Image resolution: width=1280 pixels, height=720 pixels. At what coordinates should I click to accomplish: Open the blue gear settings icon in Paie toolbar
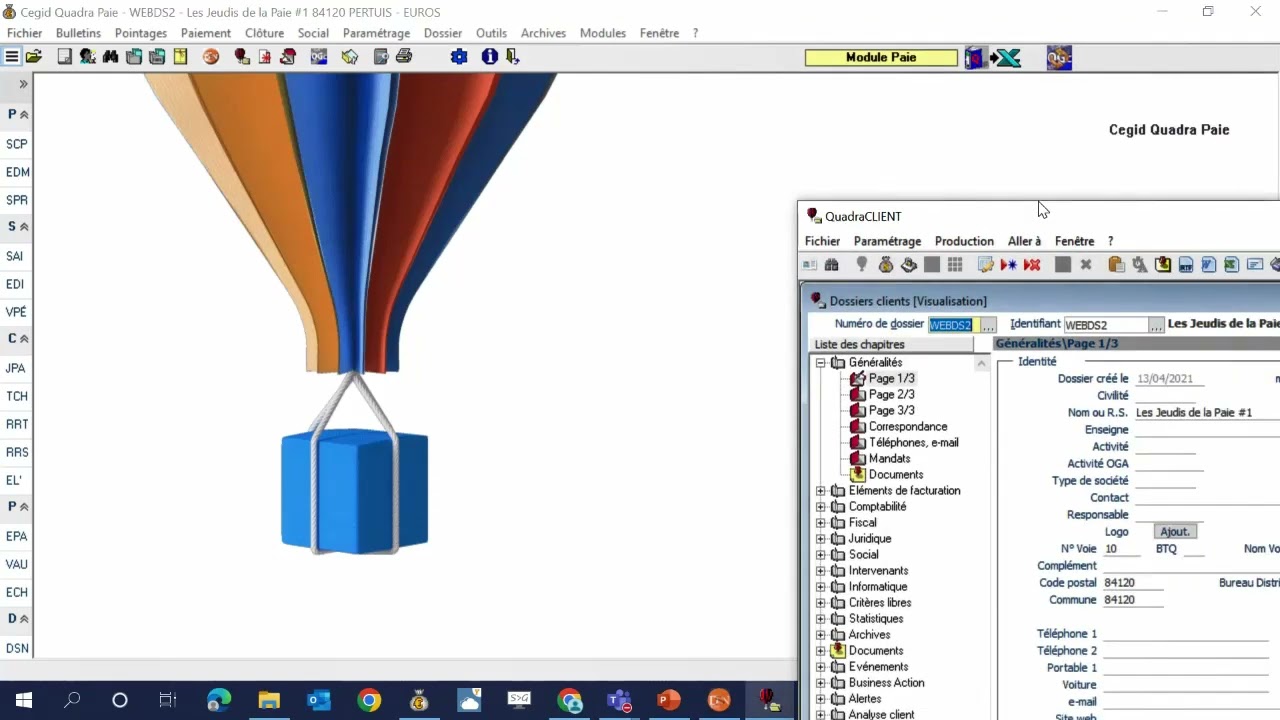pyautogui.click(x=459, y=57)
